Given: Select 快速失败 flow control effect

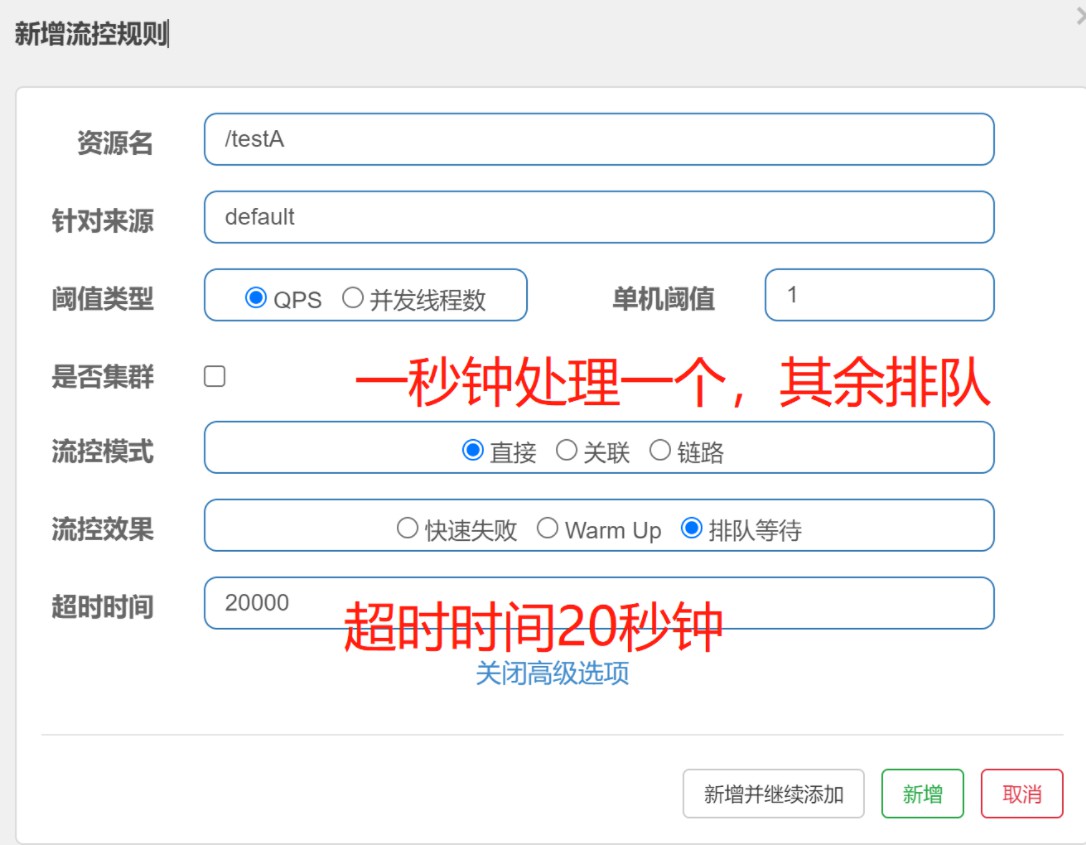Looking at the screenshot, I should pyautogui.click(x=407, y=528).
